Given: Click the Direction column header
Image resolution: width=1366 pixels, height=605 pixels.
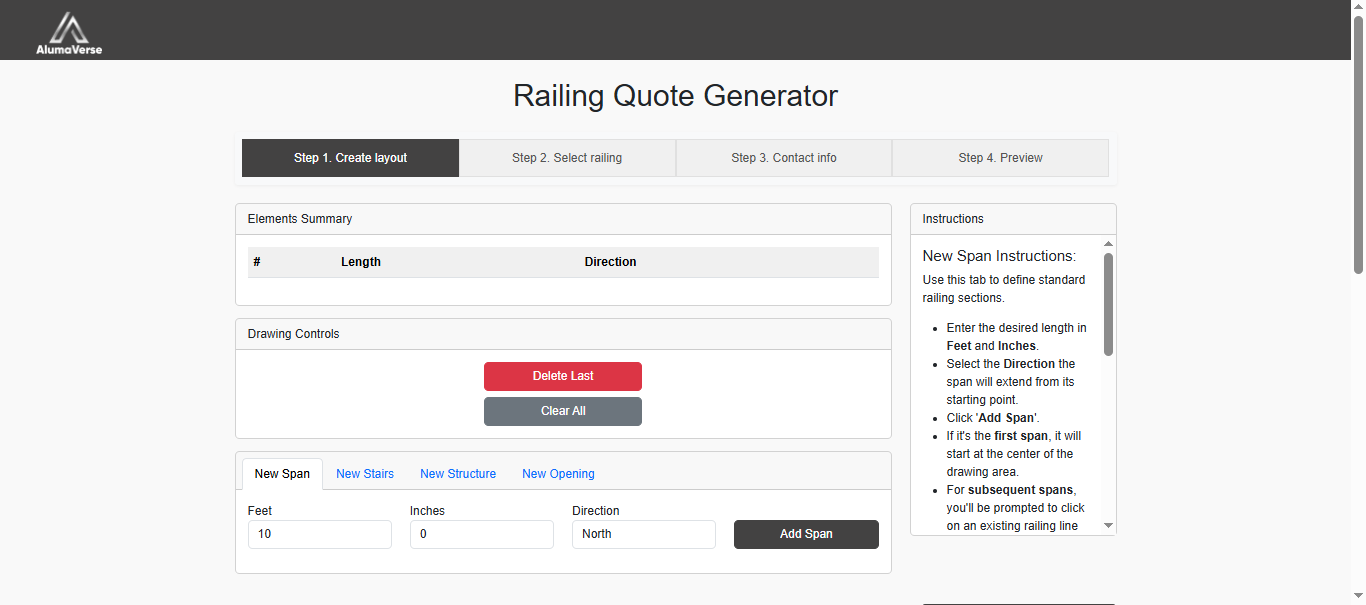Looking at the screenshot, I should 610,261.
